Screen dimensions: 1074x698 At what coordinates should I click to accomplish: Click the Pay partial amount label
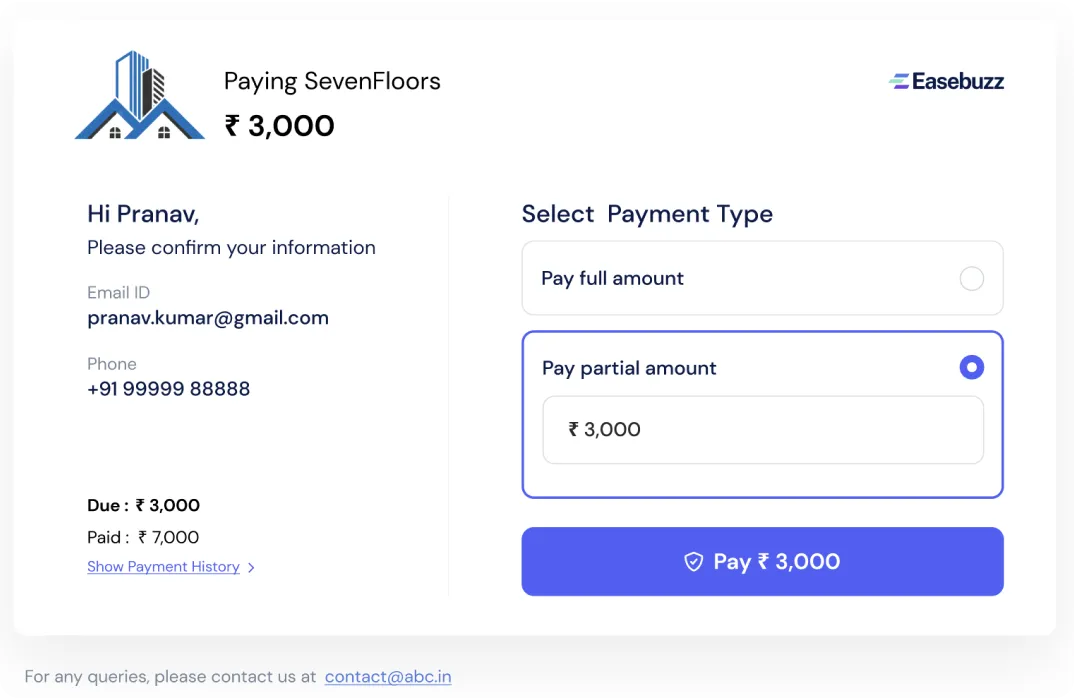tap(629, 368)
